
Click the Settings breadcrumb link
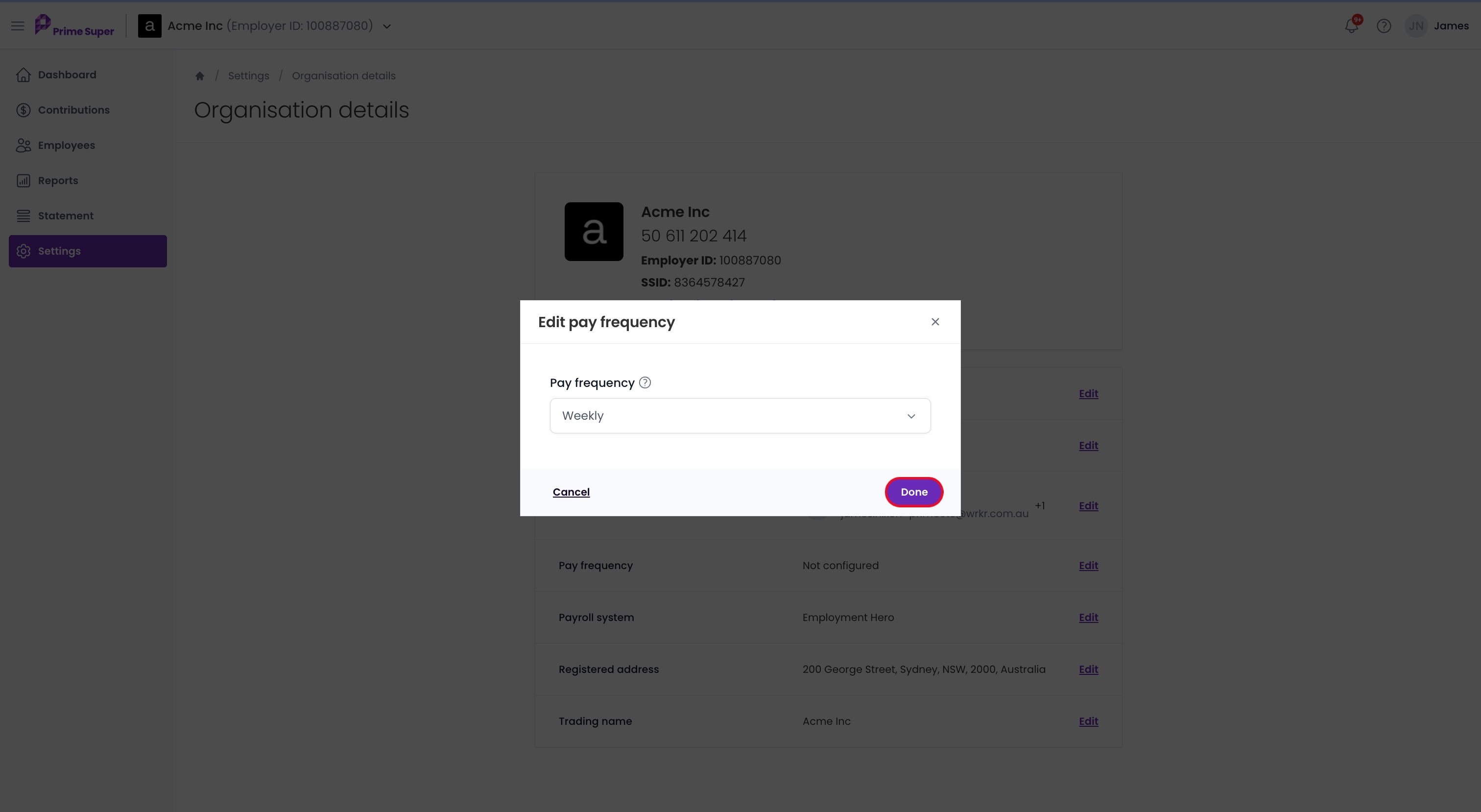[x=248, y=76]
